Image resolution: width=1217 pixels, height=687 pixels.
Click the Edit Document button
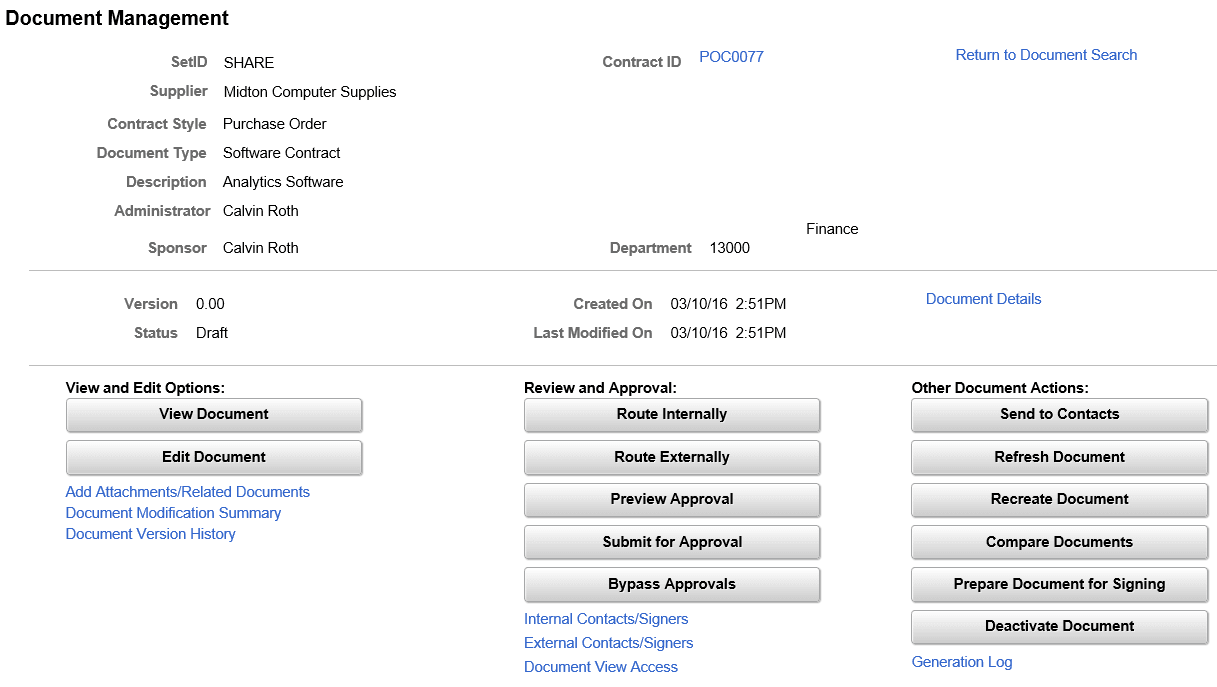[213, 457]
